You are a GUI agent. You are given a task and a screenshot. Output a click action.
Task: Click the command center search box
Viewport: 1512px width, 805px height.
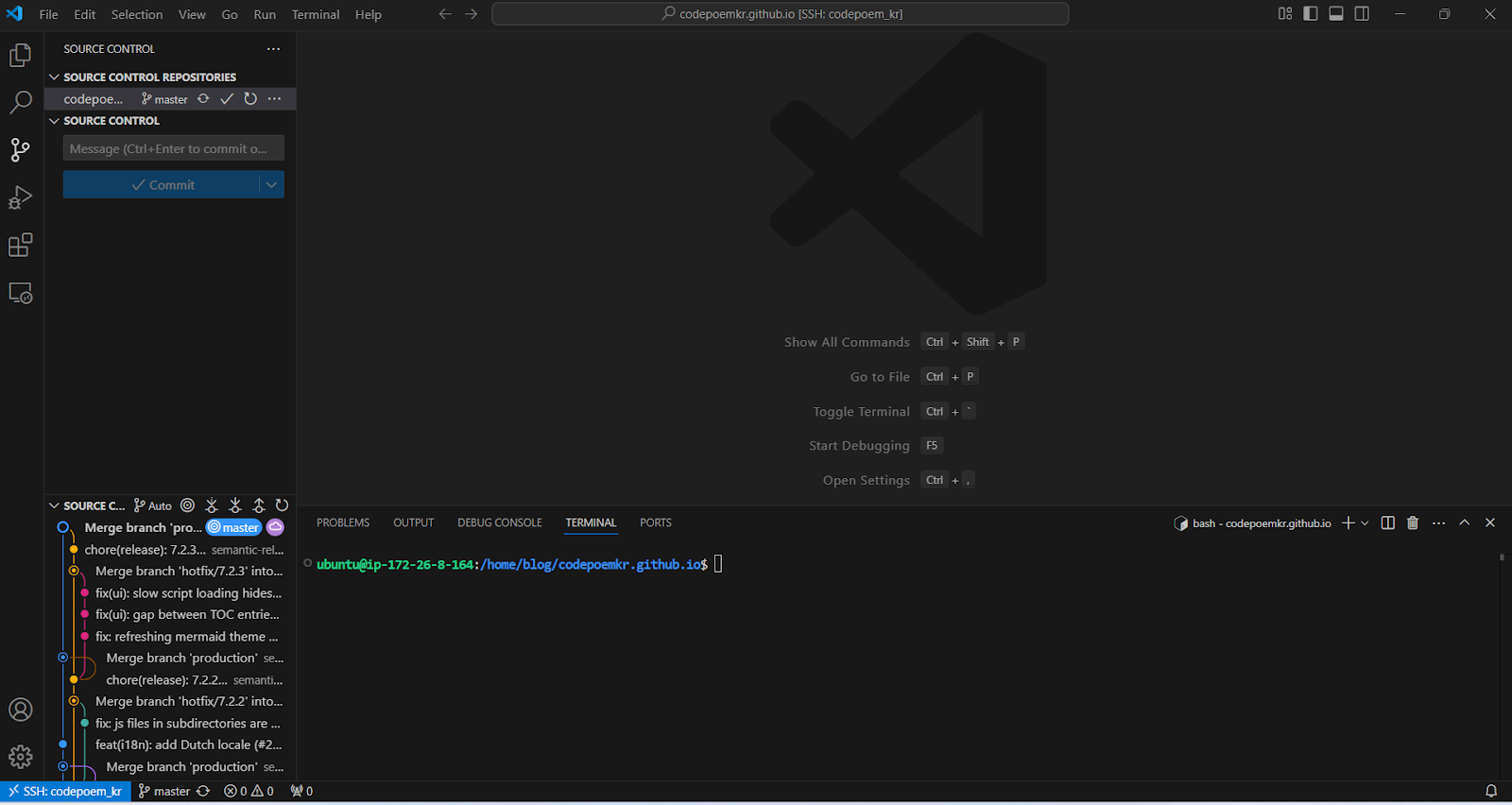pos(781,14)
